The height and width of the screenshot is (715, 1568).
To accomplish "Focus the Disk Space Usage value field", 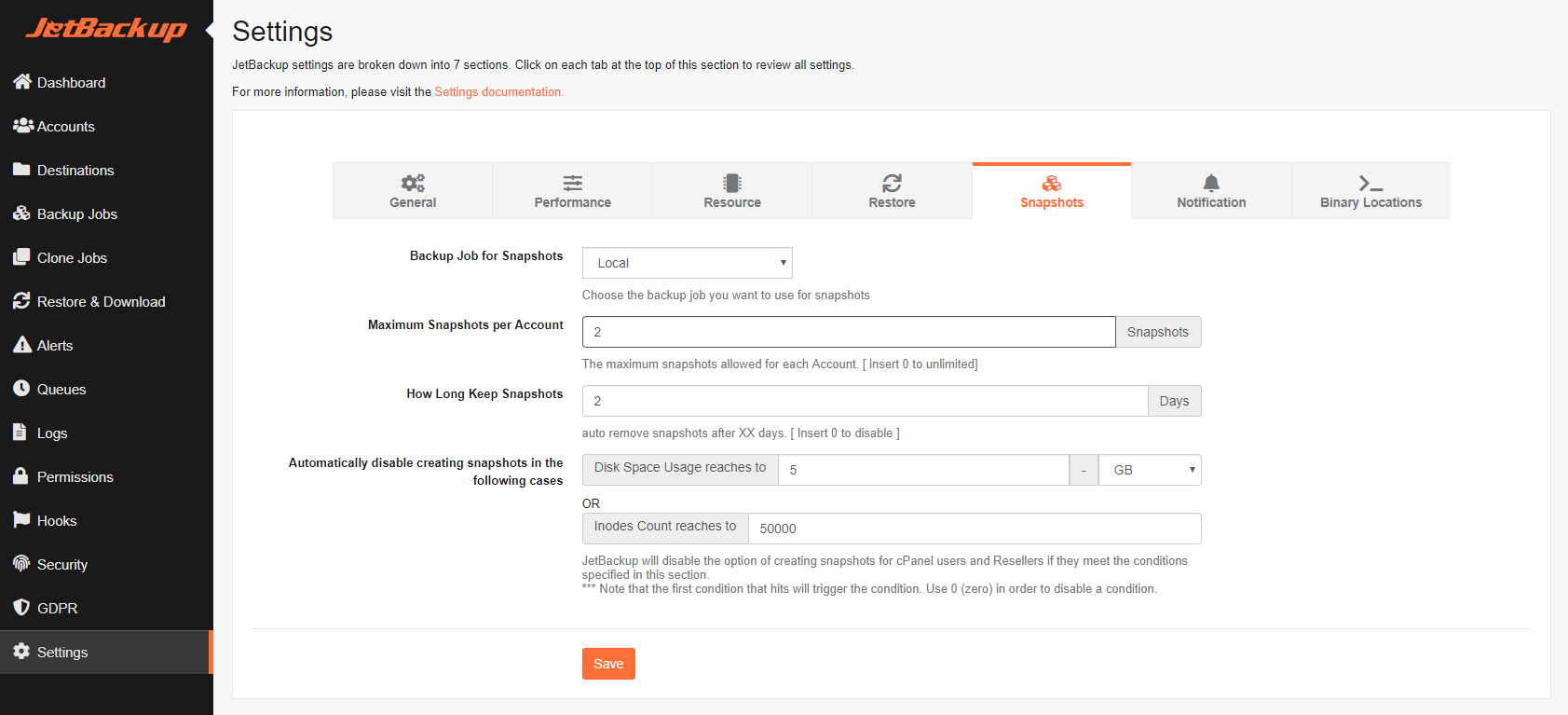I will [x=923, y=470].
